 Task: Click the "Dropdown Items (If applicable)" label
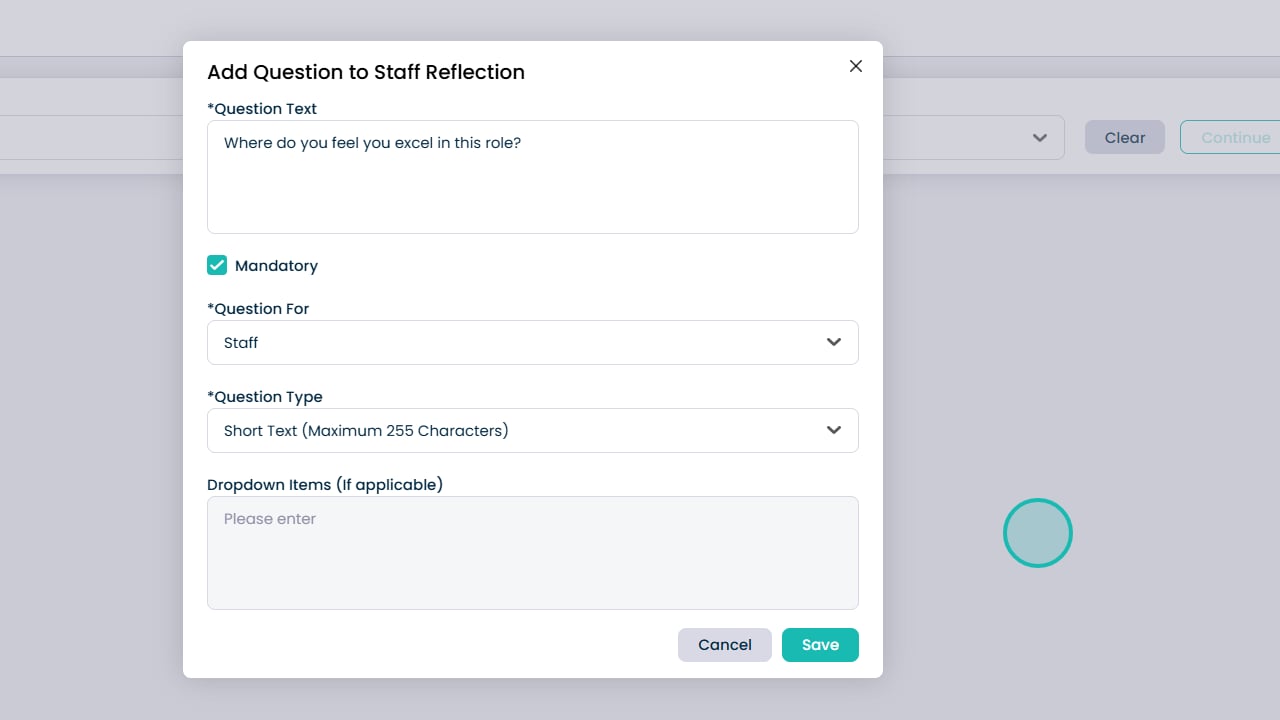point(325,485)
